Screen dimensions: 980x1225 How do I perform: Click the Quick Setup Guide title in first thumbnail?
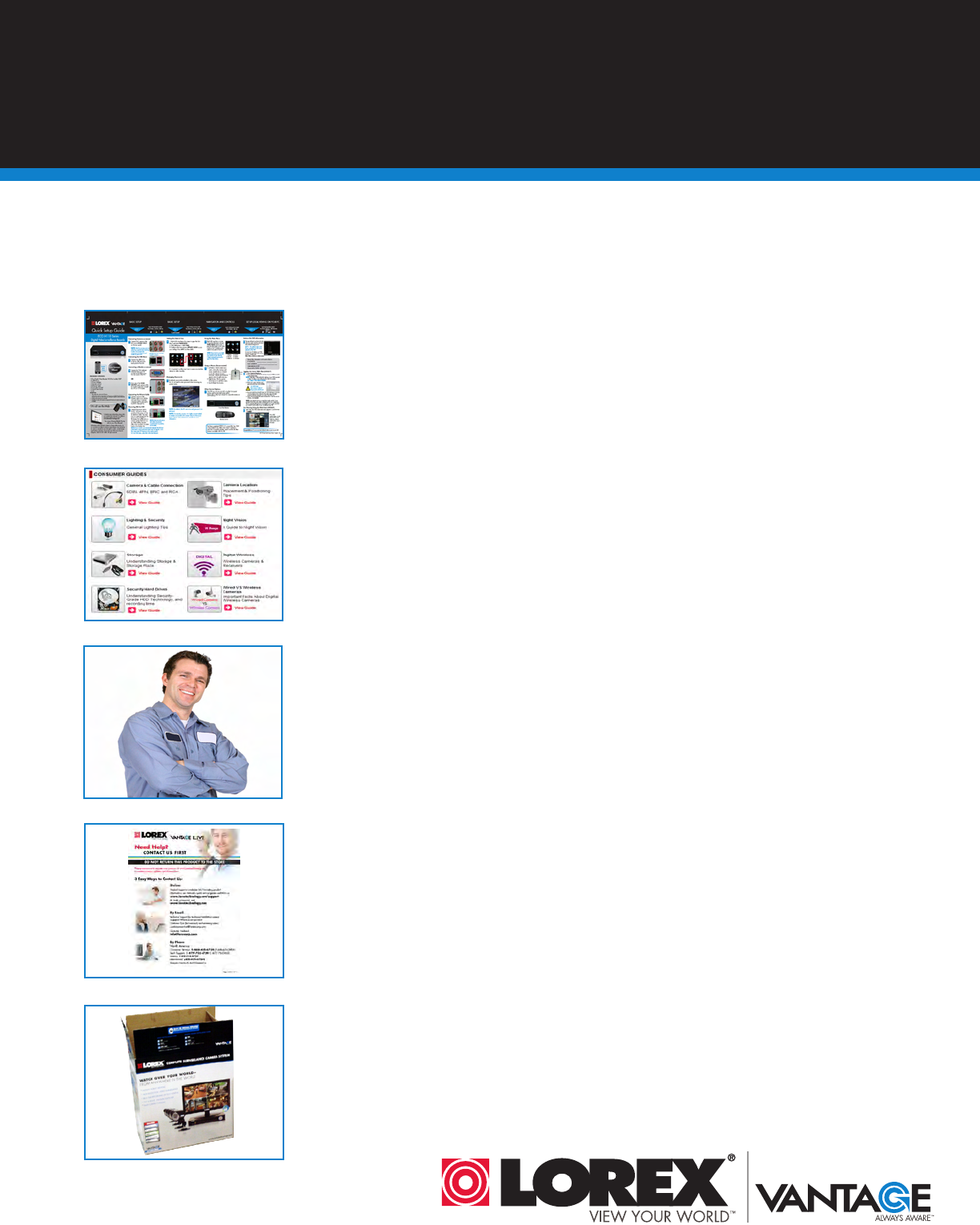108,330
